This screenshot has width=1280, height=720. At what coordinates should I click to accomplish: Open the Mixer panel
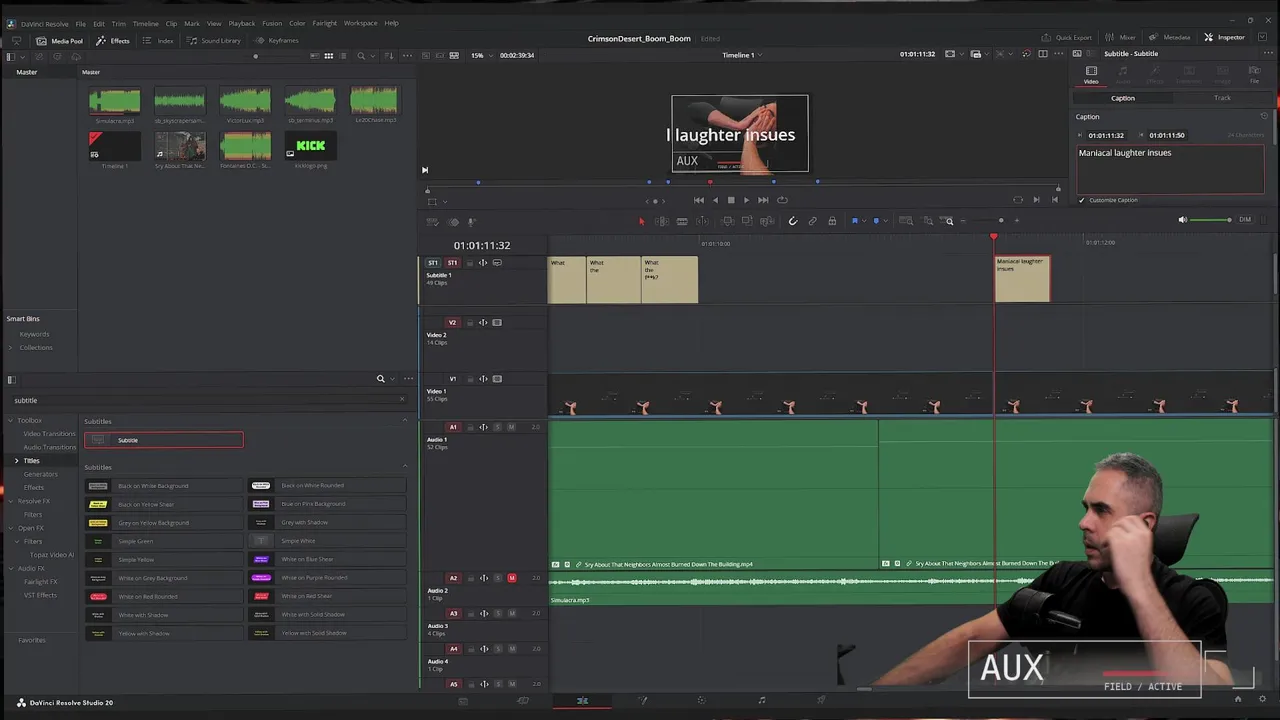[x=1120, y=37]
